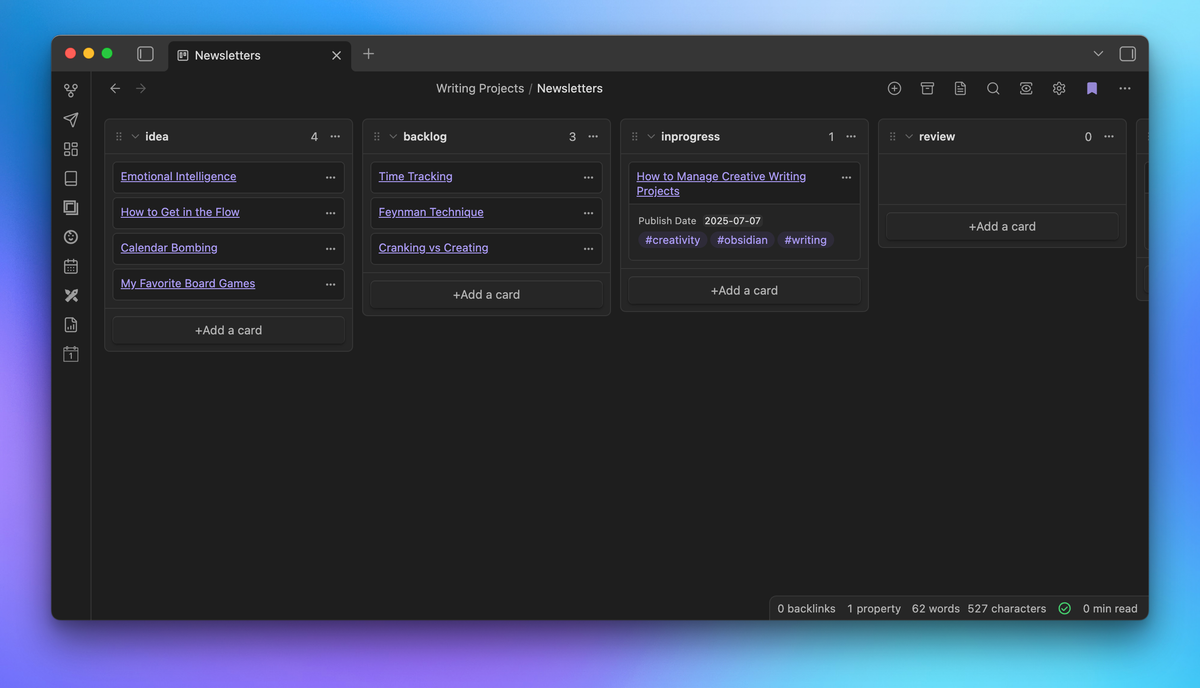Toggle the eye icon in the header toolbar

(1025, 88)
